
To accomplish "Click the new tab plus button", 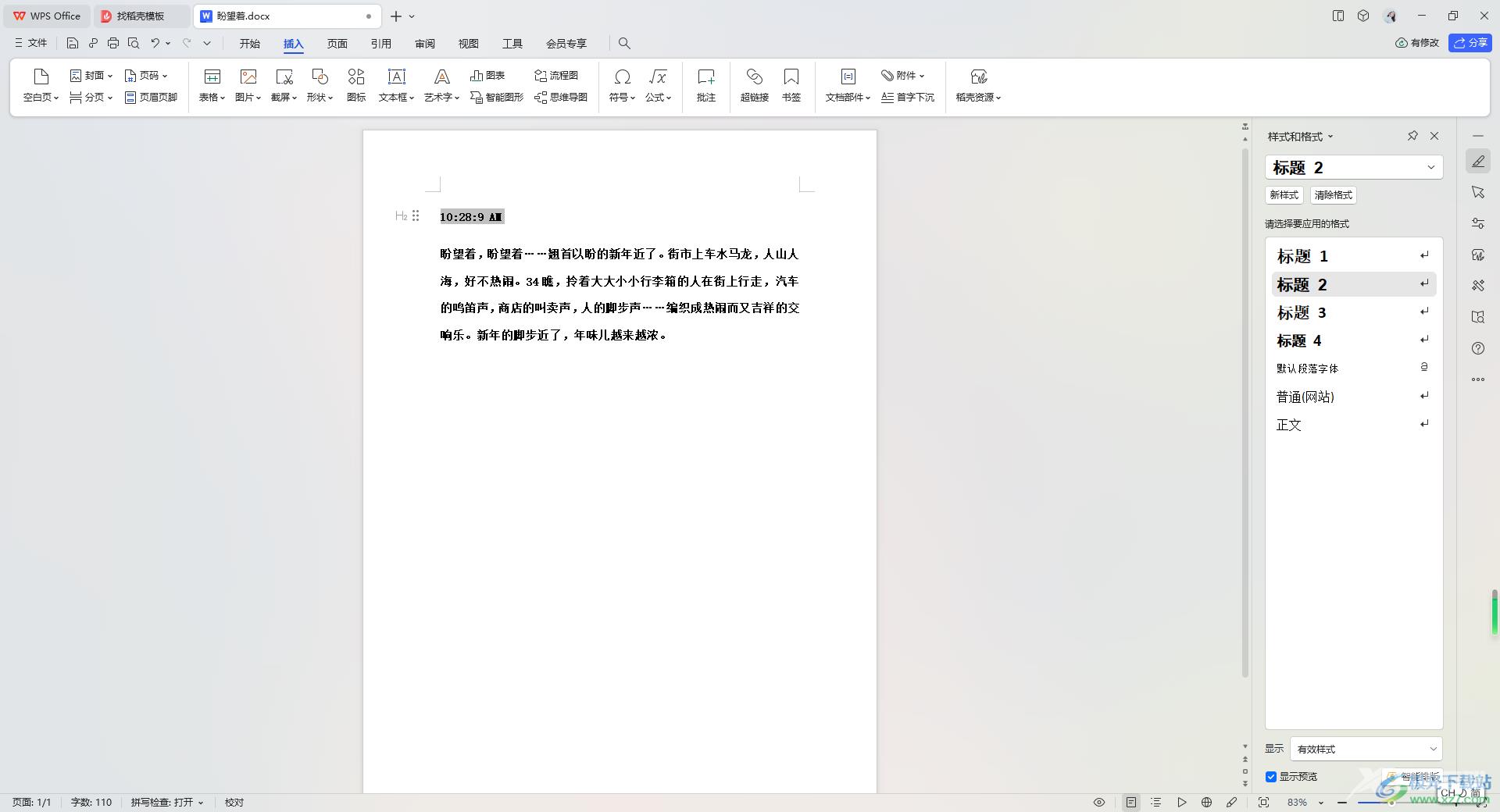I will pos(396,16).
